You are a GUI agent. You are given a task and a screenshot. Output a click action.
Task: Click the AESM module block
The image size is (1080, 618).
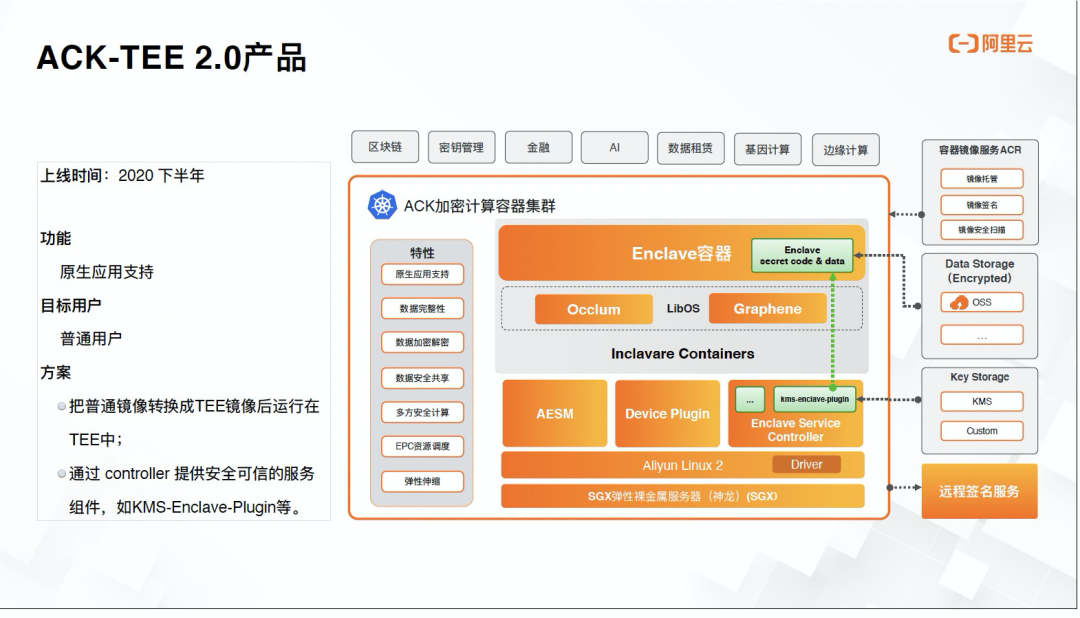(553, 413)
